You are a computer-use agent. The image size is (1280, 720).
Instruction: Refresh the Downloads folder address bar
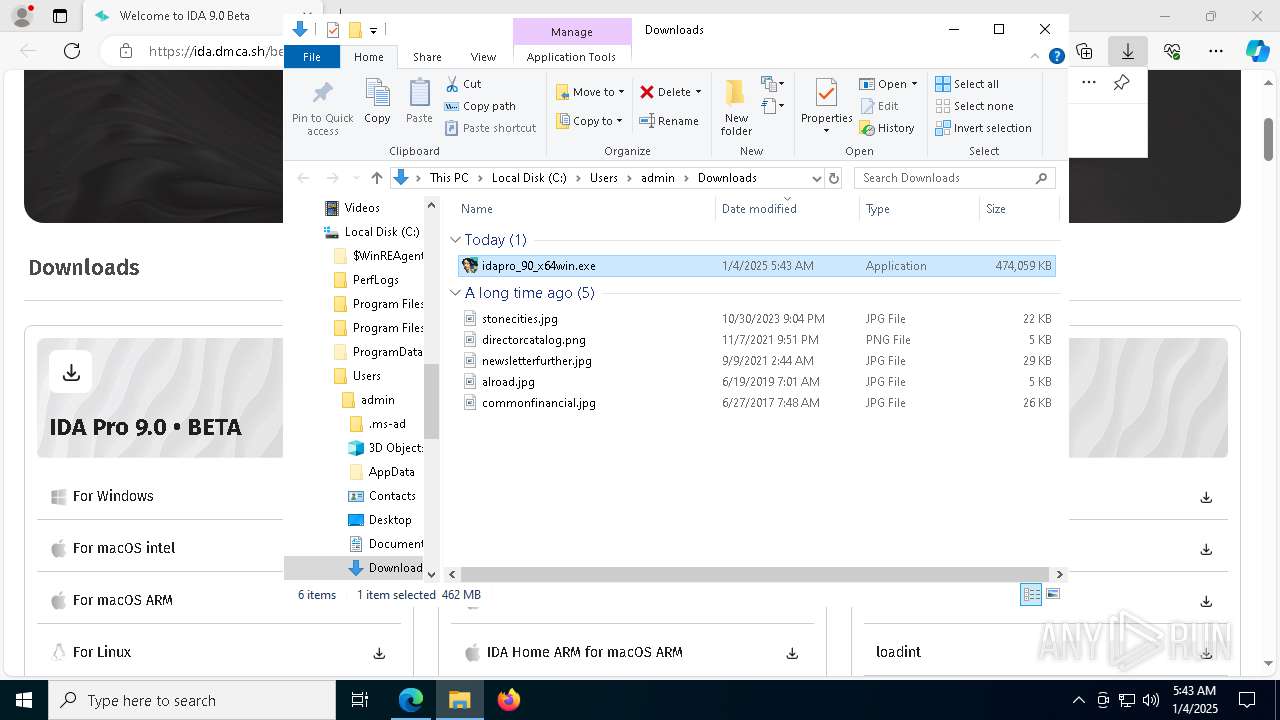click(x=834, y=178)
